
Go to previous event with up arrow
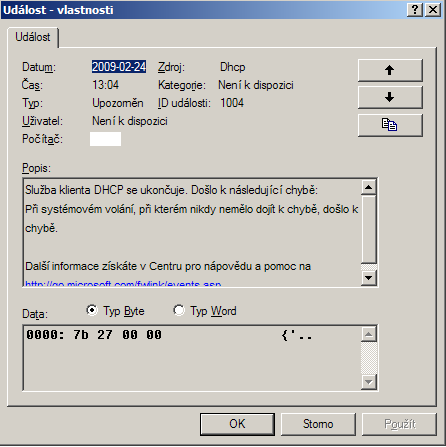pyautogui.click(x=390, y=70)
